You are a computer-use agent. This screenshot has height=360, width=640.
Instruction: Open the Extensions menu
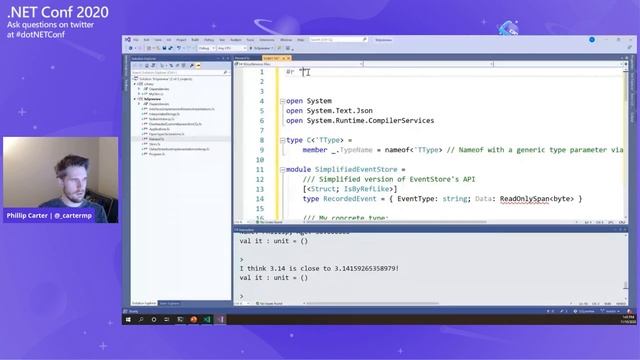tap(267, 40)
